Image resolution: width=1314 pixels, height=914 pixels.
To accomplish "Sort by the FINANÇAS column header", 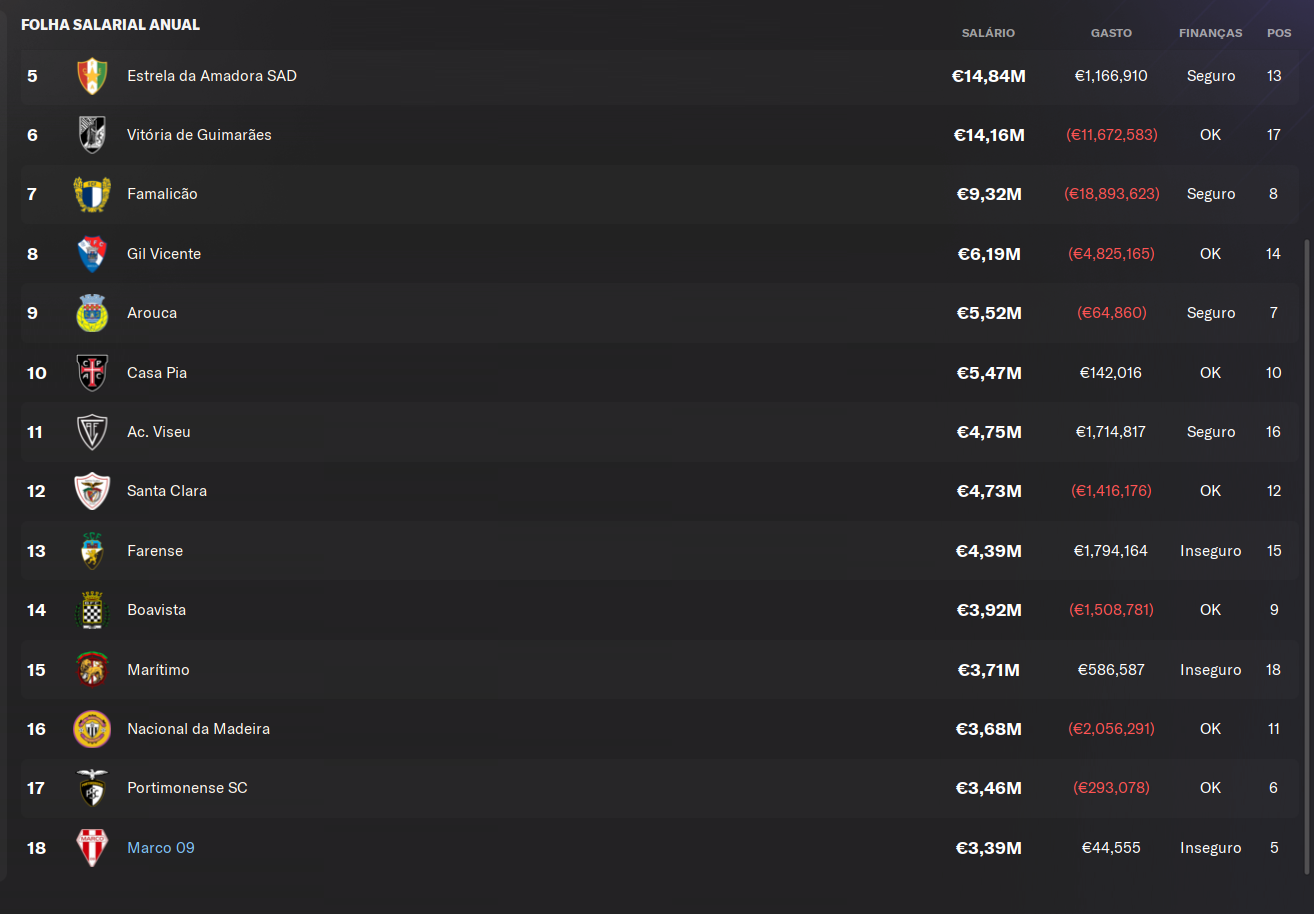I will [x=1211, y=33].
